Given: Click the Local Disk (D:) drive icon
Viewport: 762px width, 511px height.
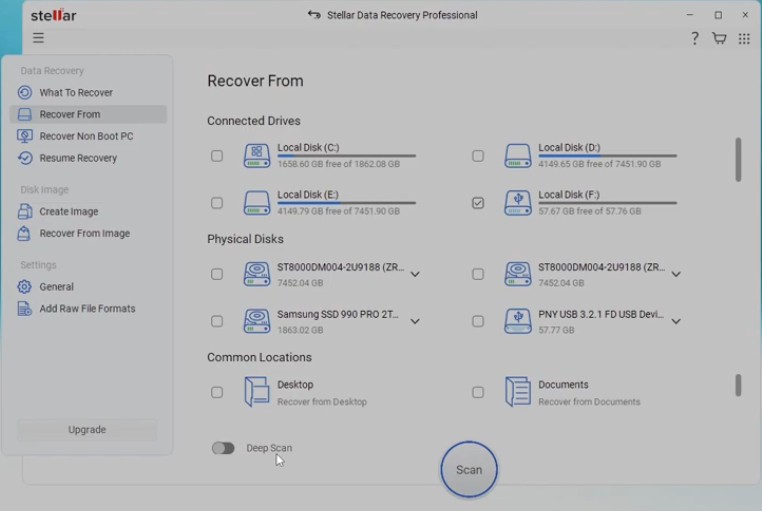Looking at the screenshot, I should coord(518,156).
